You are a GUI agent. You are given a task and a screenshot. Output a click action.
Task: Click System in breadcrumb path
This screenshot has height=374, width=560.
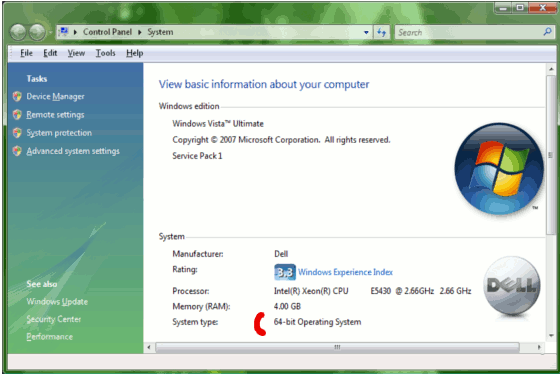point(160,32)
